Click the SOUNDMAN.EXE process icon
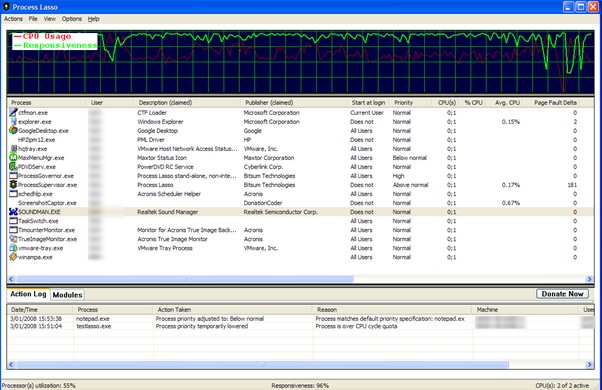The width and height of the screenshot is (602, 390). tap(13, 212)
